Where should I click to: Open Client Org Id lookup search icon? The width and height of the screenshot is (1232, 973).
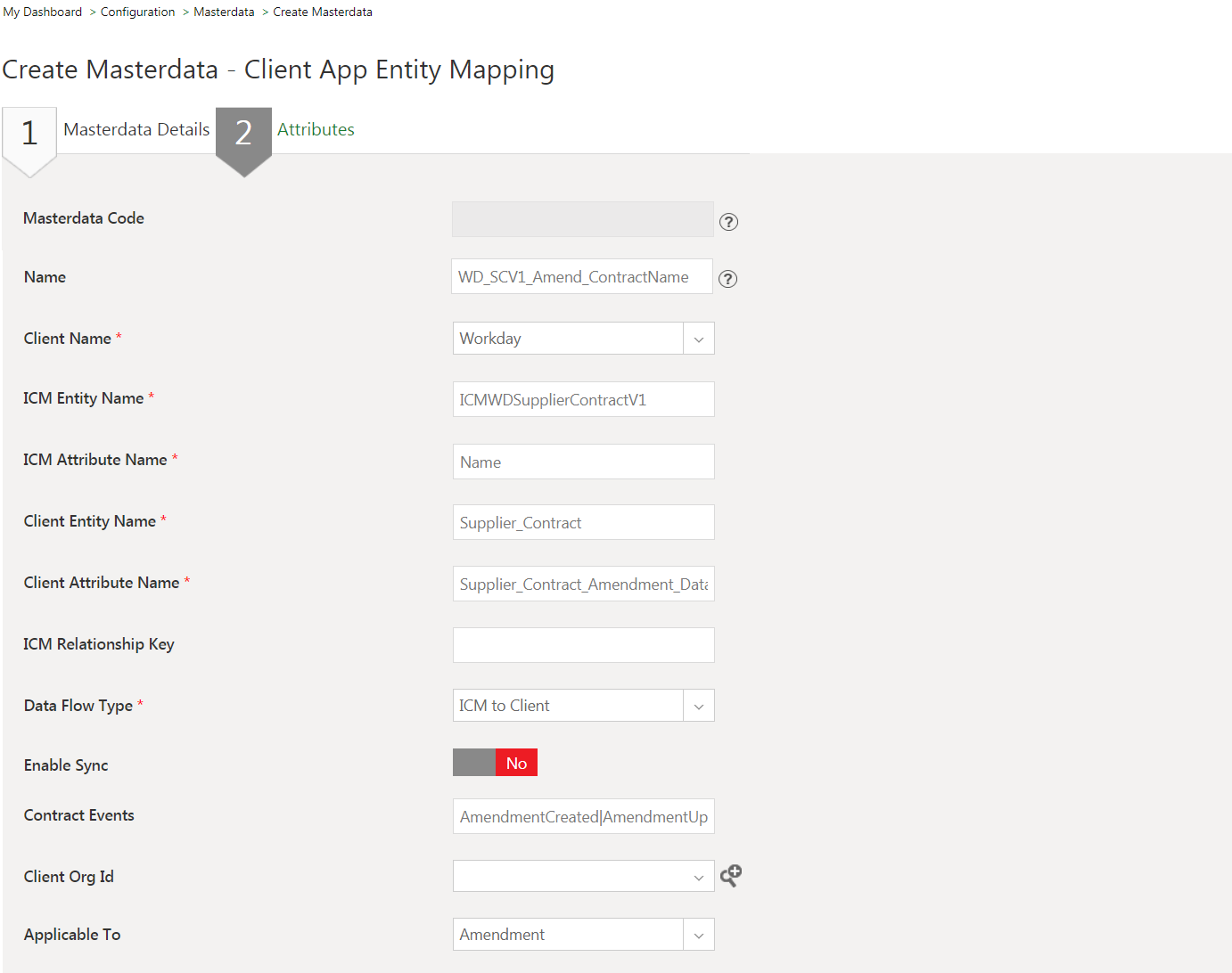[731, 876]
